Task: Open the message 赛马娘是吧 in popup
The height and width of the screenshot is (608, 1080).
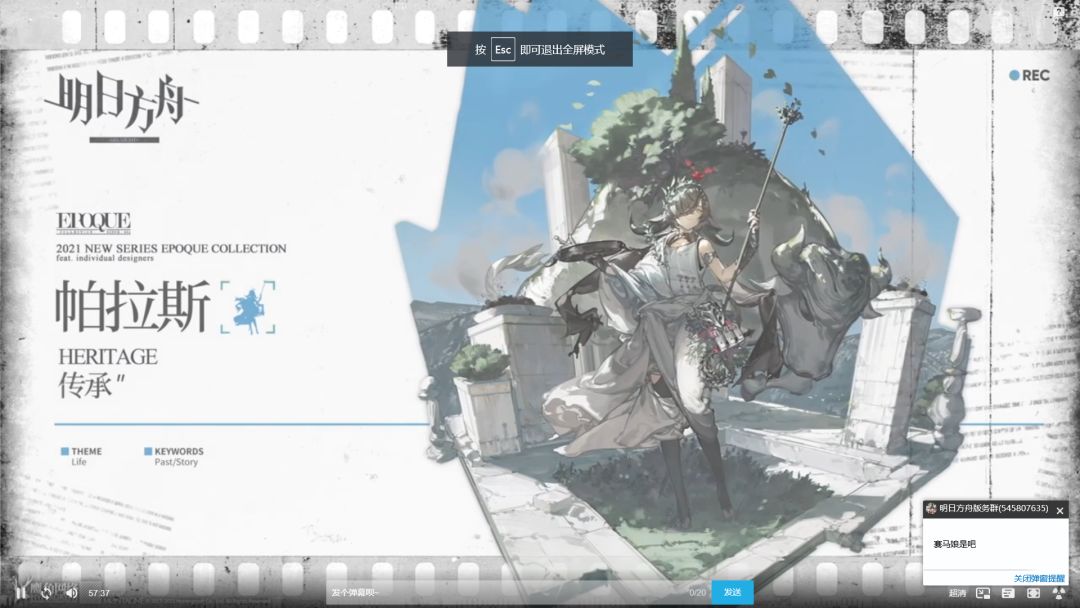Action: (x=955, y=544)
